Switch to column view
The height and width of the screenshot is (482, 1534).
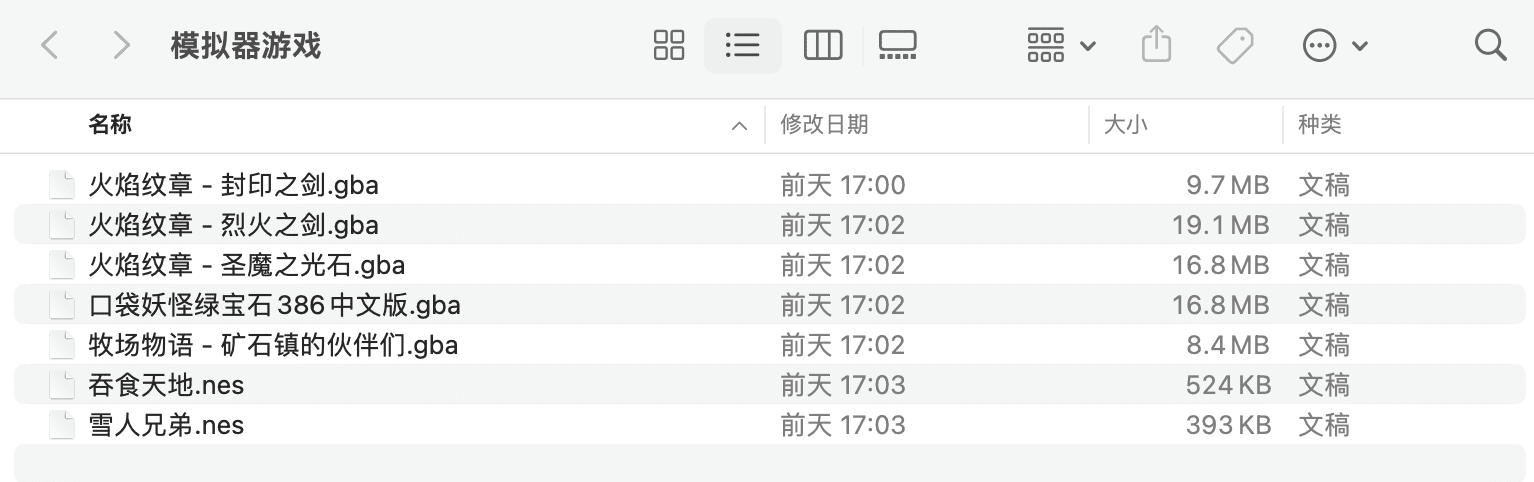point(822,45)
